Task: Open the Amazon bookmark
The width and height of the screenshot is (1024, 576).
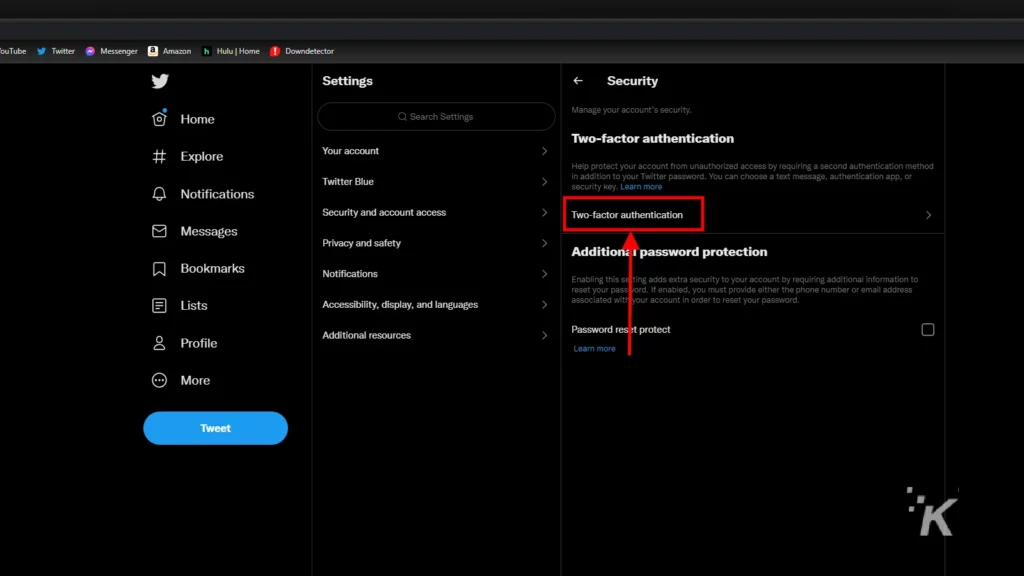Action: point(170,51)
